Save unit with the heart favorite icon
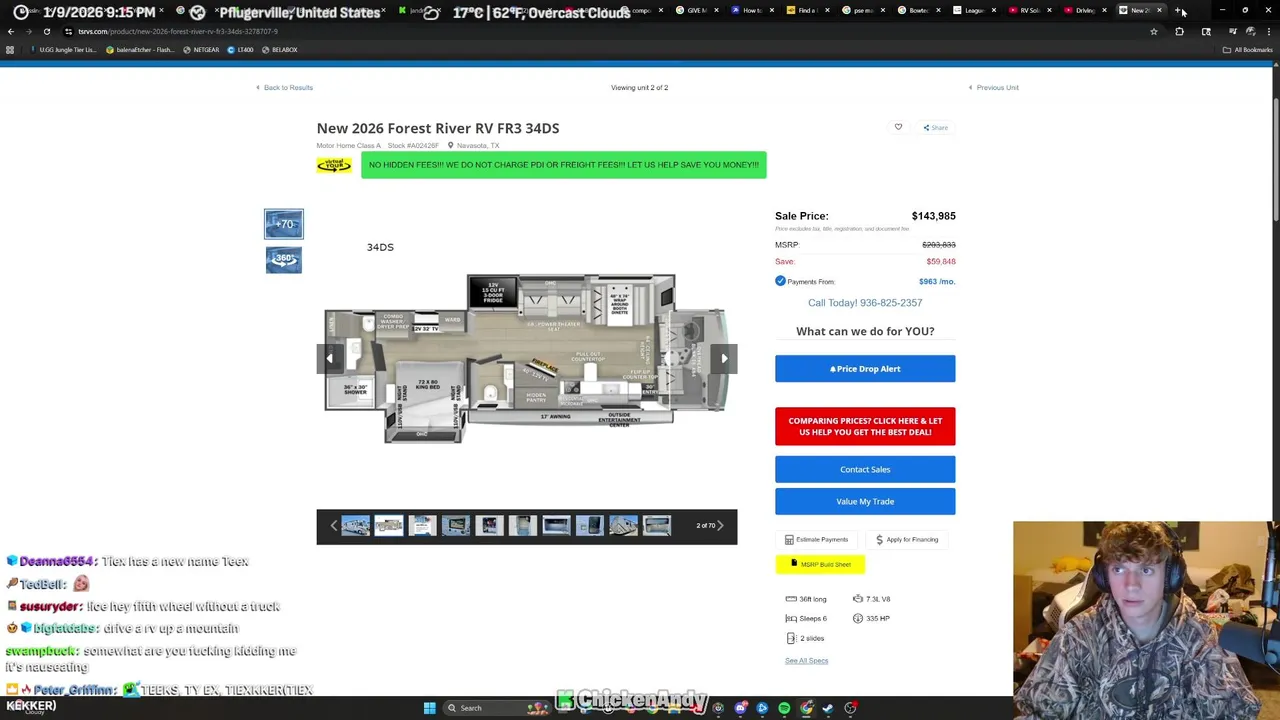The width and height of the screenshot is (1280, 720). pyautogui.click(x=898, y=127)
